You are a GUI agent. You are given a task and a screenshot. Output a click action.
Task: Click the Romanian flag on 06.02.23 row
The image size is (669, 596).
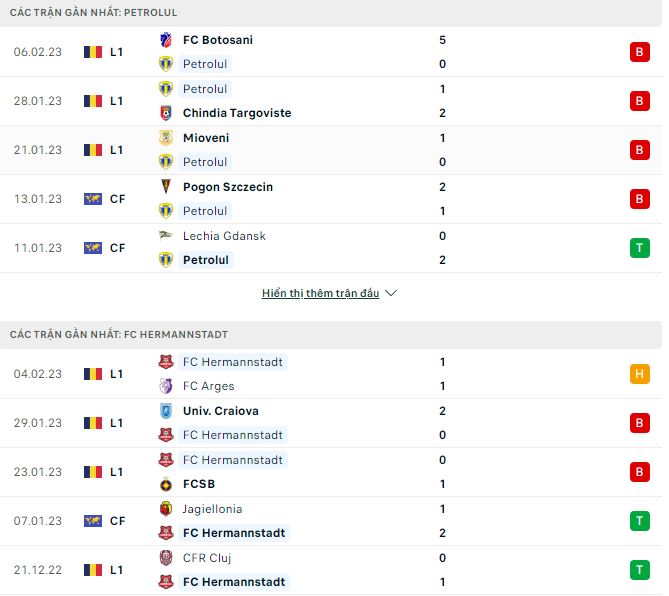[93, 52]
